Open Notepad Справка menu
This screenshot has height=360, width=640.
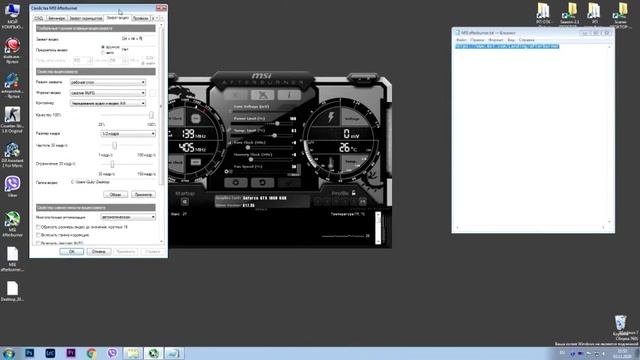point(527,40)
